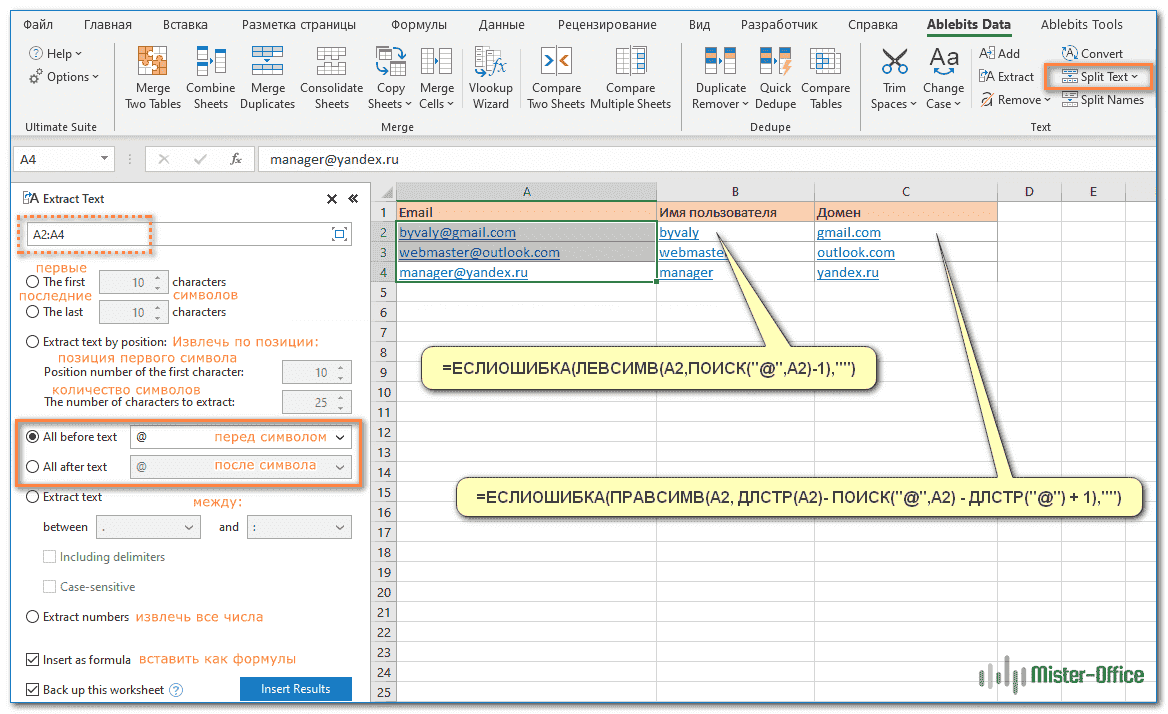The height and width of the screenshot is (714, 1168).
Task: Open the Trim Spaces tool
Action: pyautogui.click(x=894, y=63)
